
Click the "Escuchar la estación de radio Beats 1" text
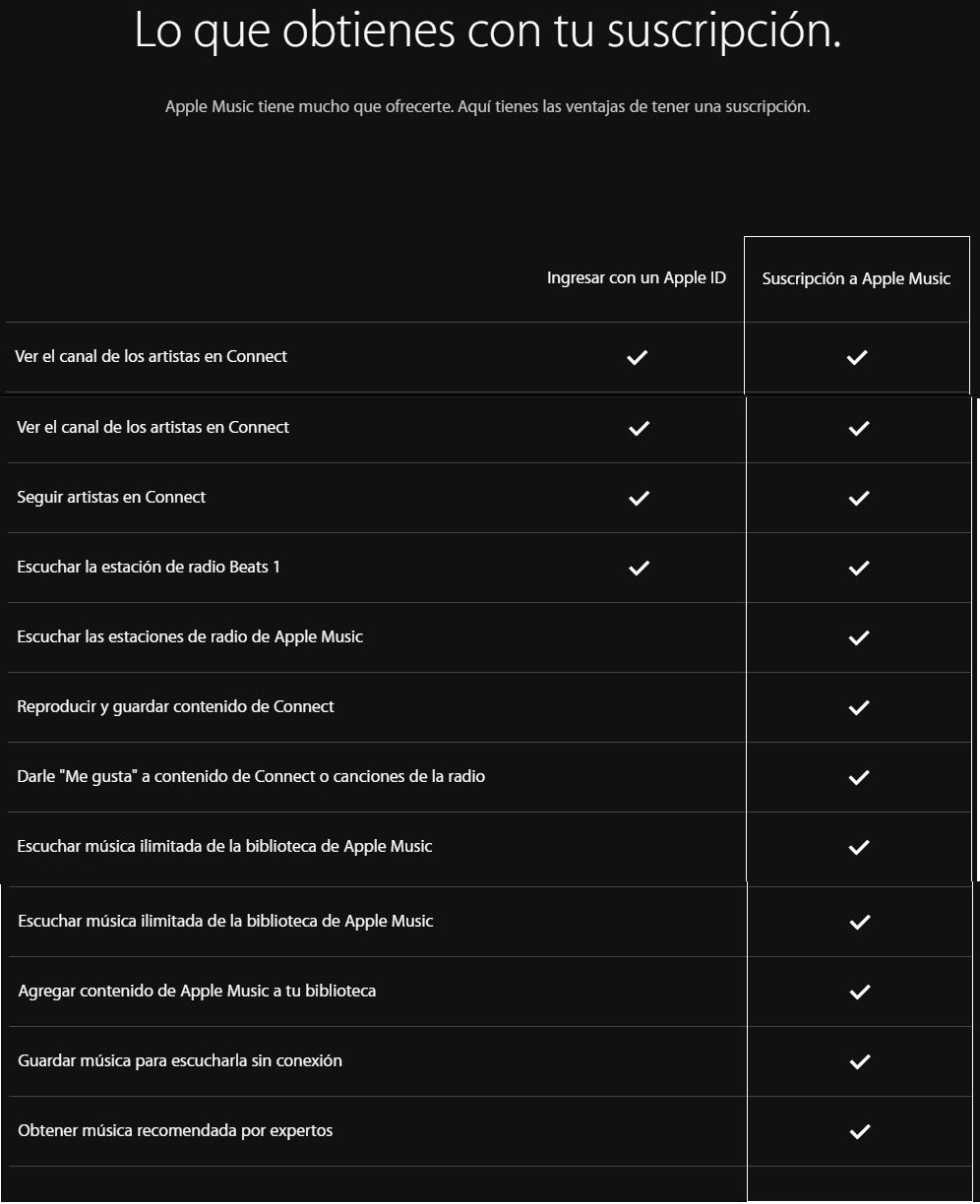click(149, 567)
